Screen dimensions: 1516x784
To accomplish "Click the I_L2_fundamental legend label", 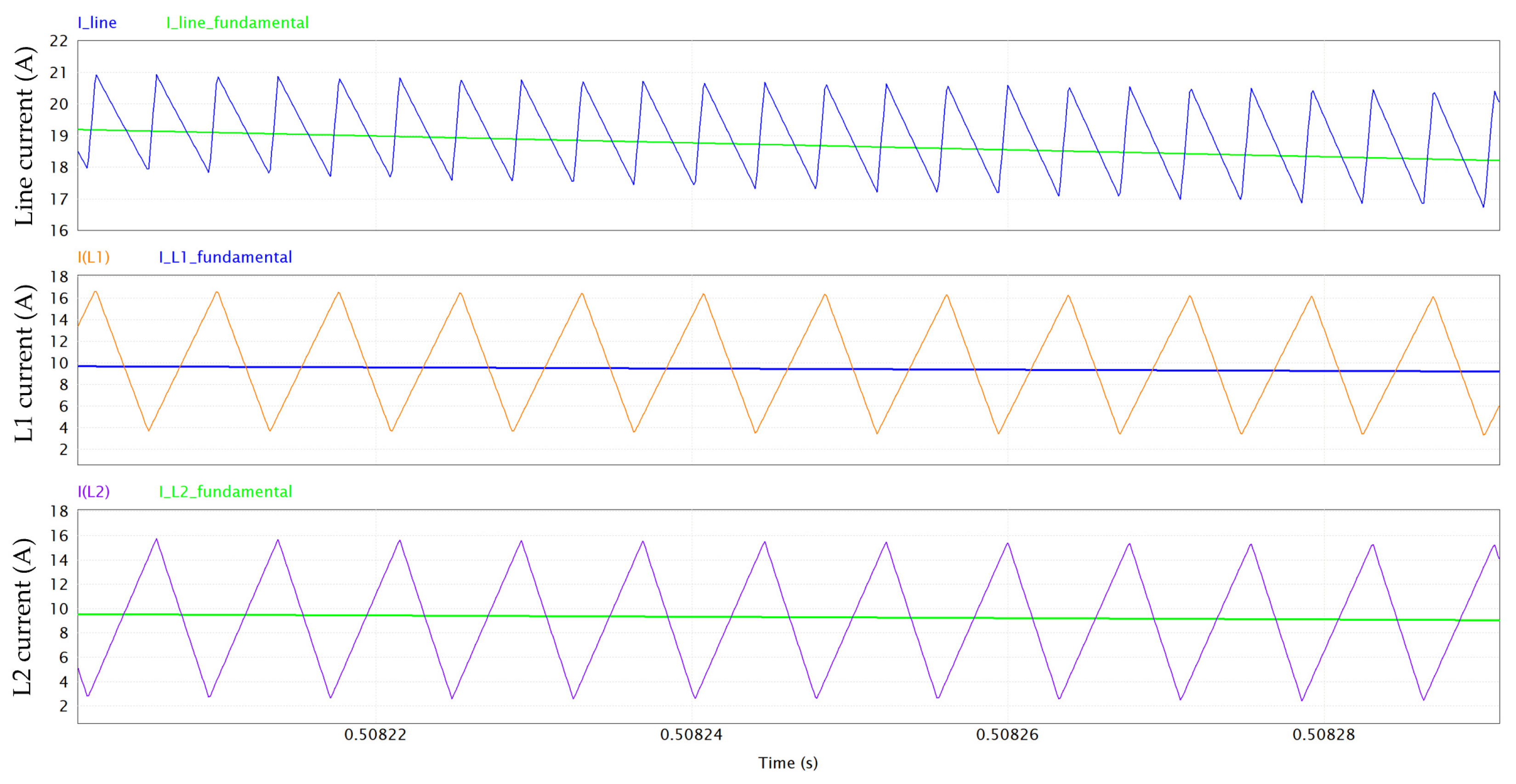I will (x=225, y=492).
